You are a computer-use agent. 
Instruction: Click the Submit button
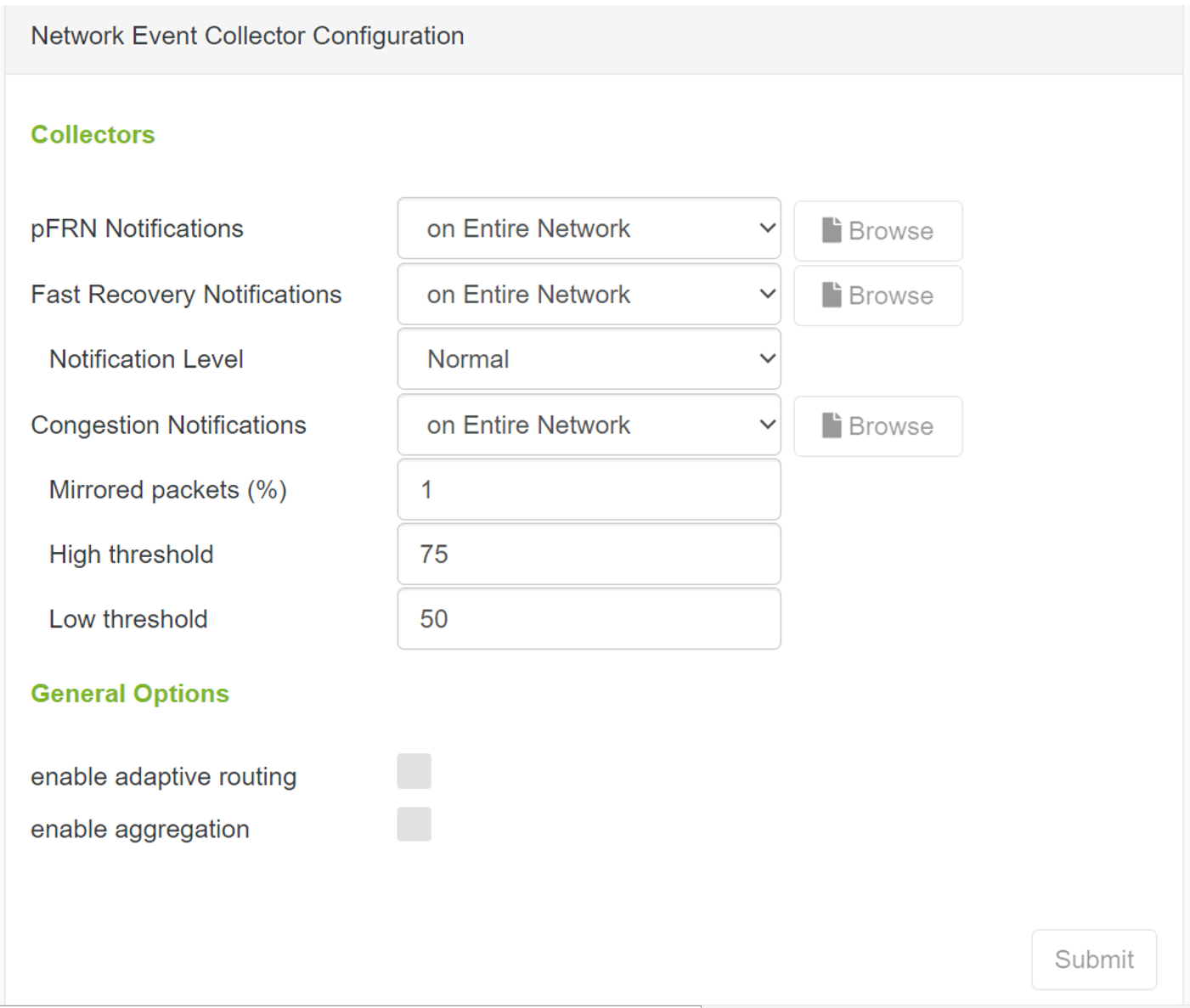(1094, 959)
